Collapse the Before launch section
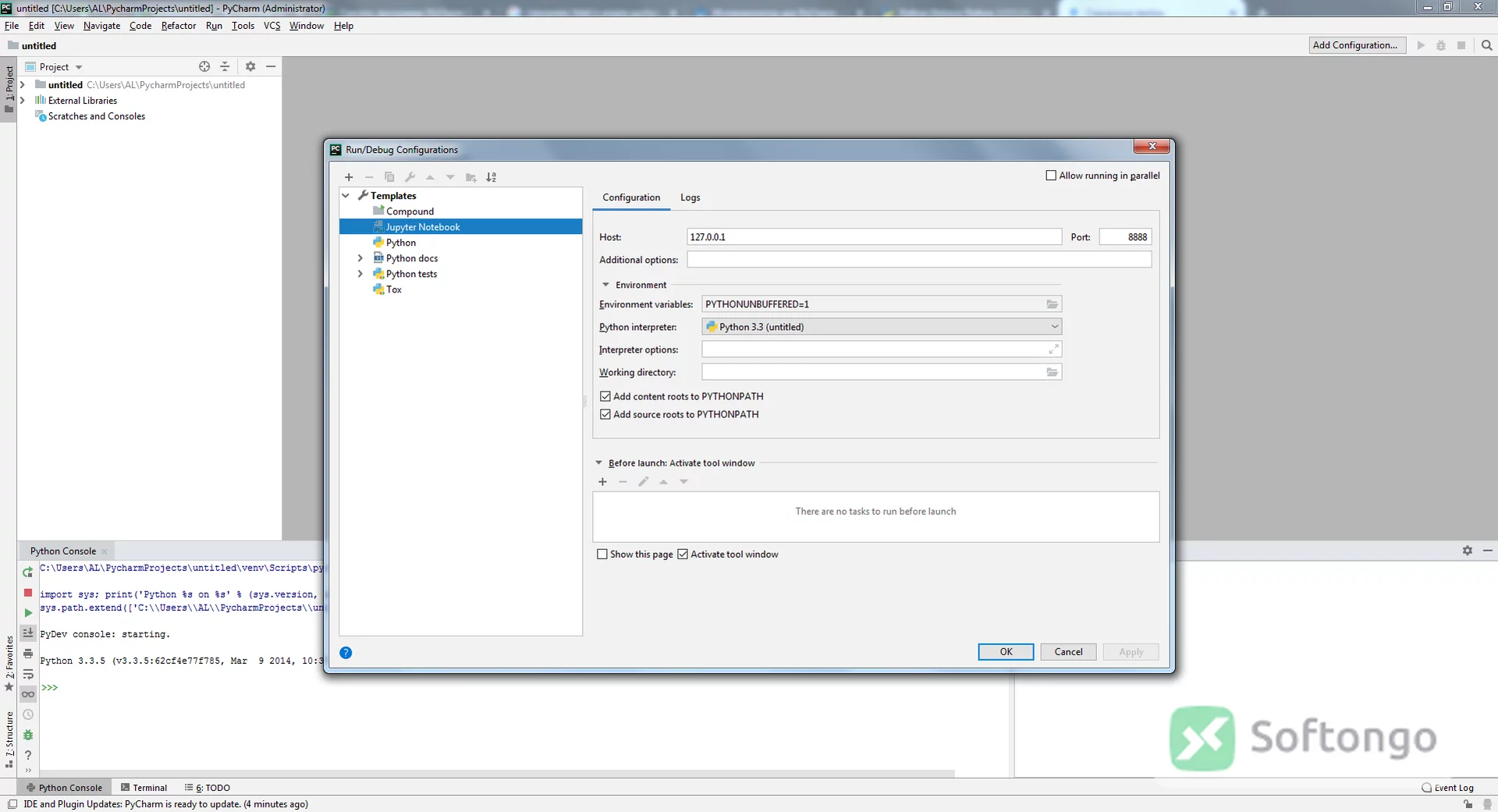 pos(598,463)
